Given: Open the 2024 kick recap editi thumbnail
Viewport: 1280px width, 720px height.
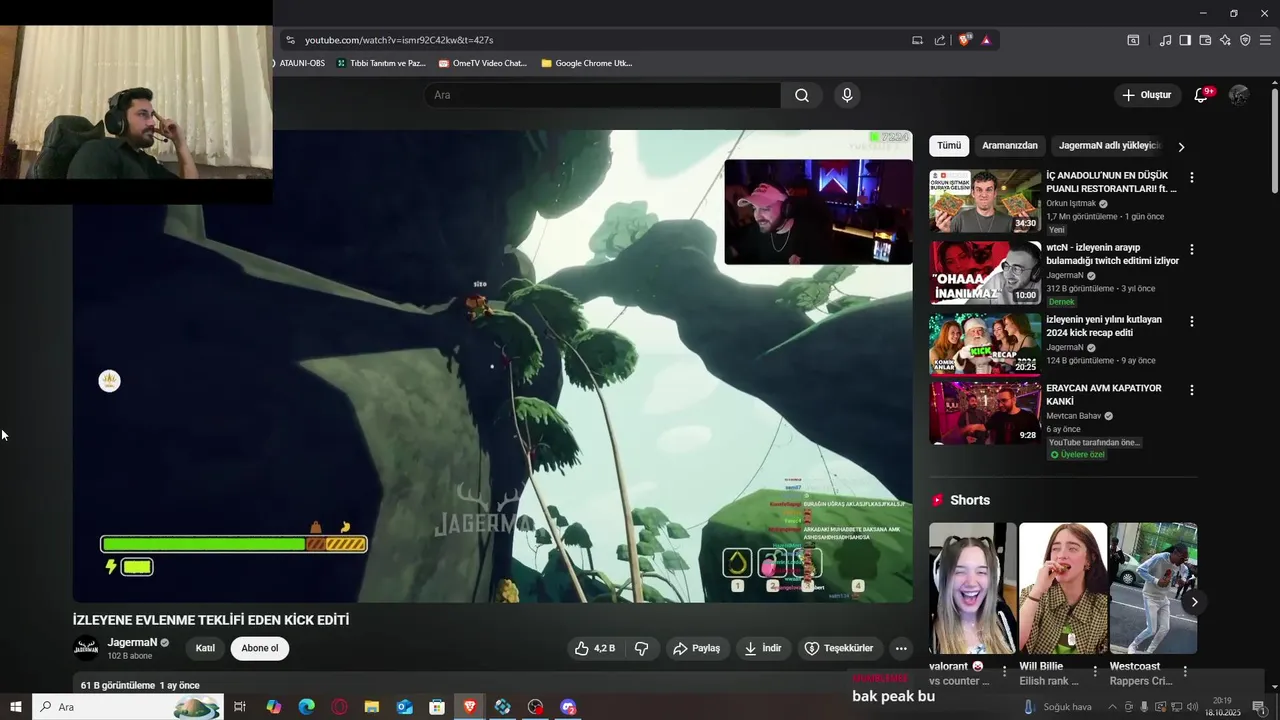Looking at the screenshot, I should [985, 344].
